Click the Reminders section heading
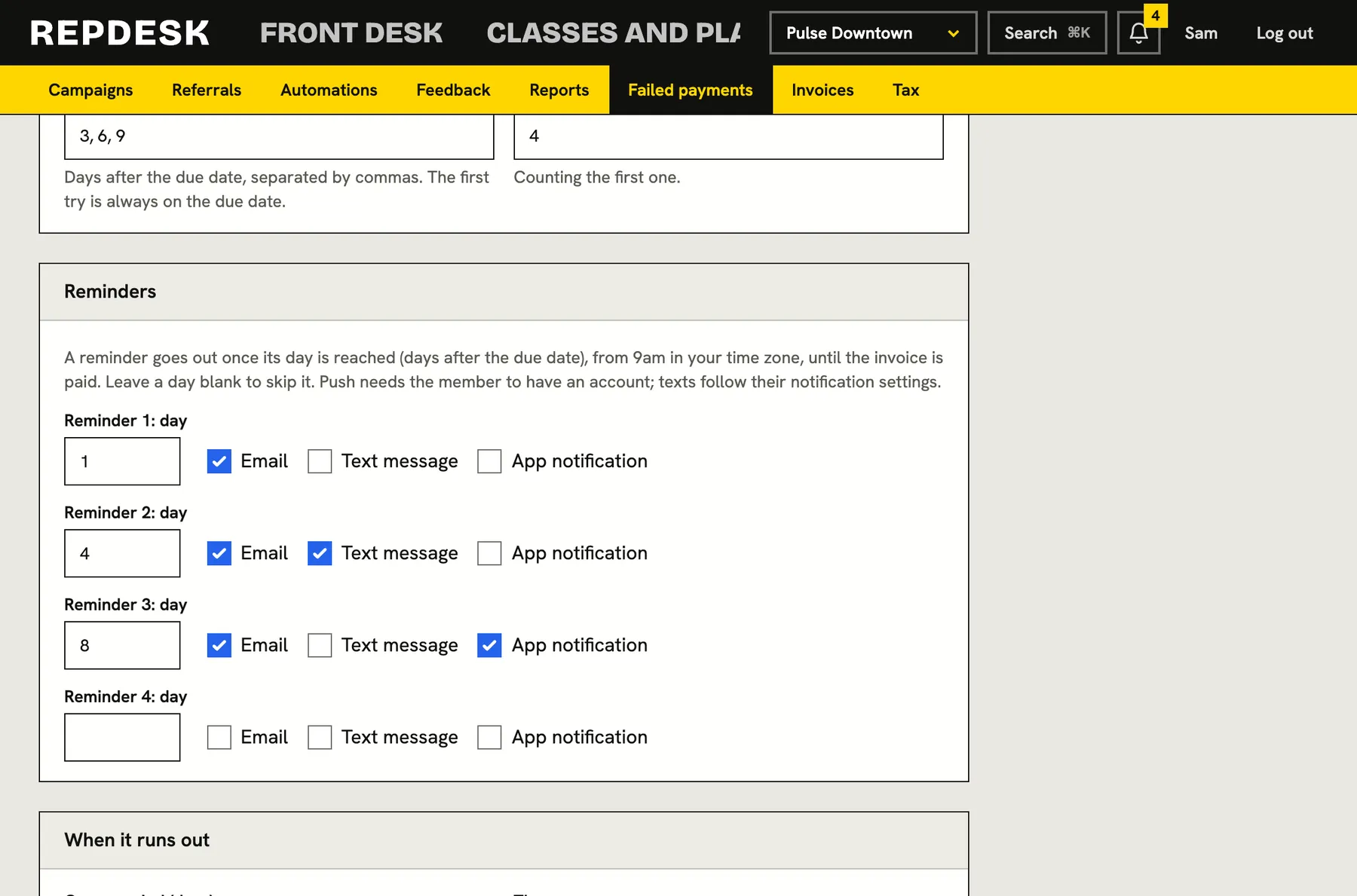 (110, 292)
